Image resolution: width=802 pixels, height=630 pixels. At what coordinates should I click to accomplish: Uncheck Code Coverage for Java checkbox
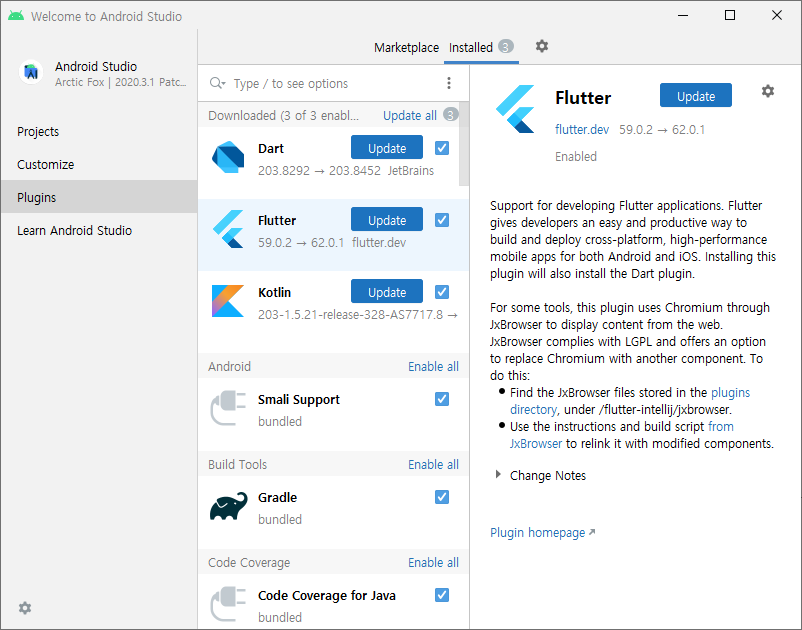(442, 595)
